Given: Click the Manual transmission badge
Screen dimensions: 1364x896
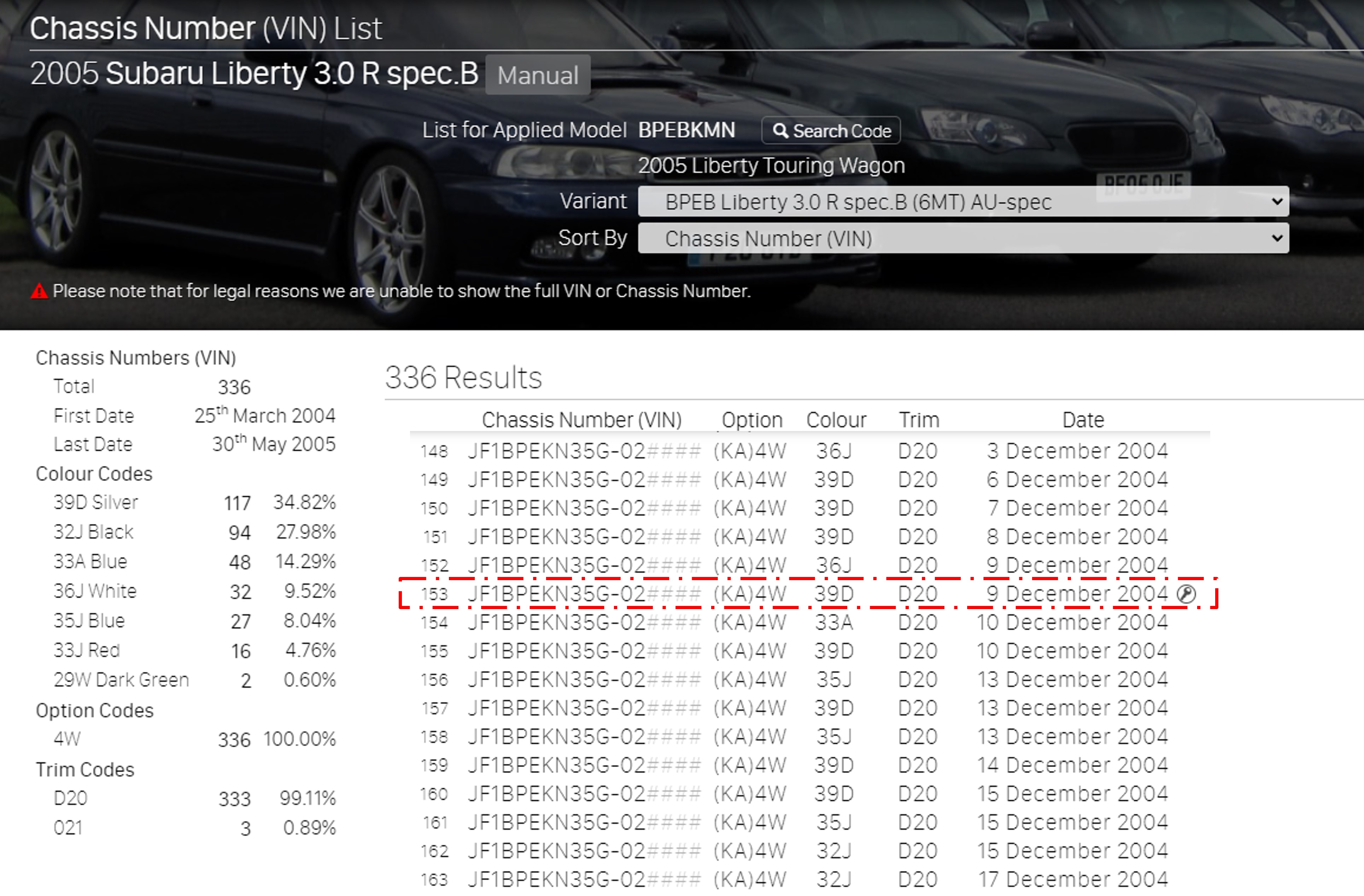Looking at the screenshot, I should coord(538,75).
